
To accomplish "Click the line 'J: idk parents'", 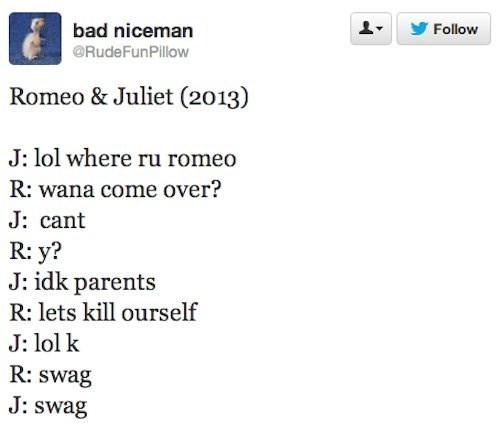I will [x=82, y=283].
